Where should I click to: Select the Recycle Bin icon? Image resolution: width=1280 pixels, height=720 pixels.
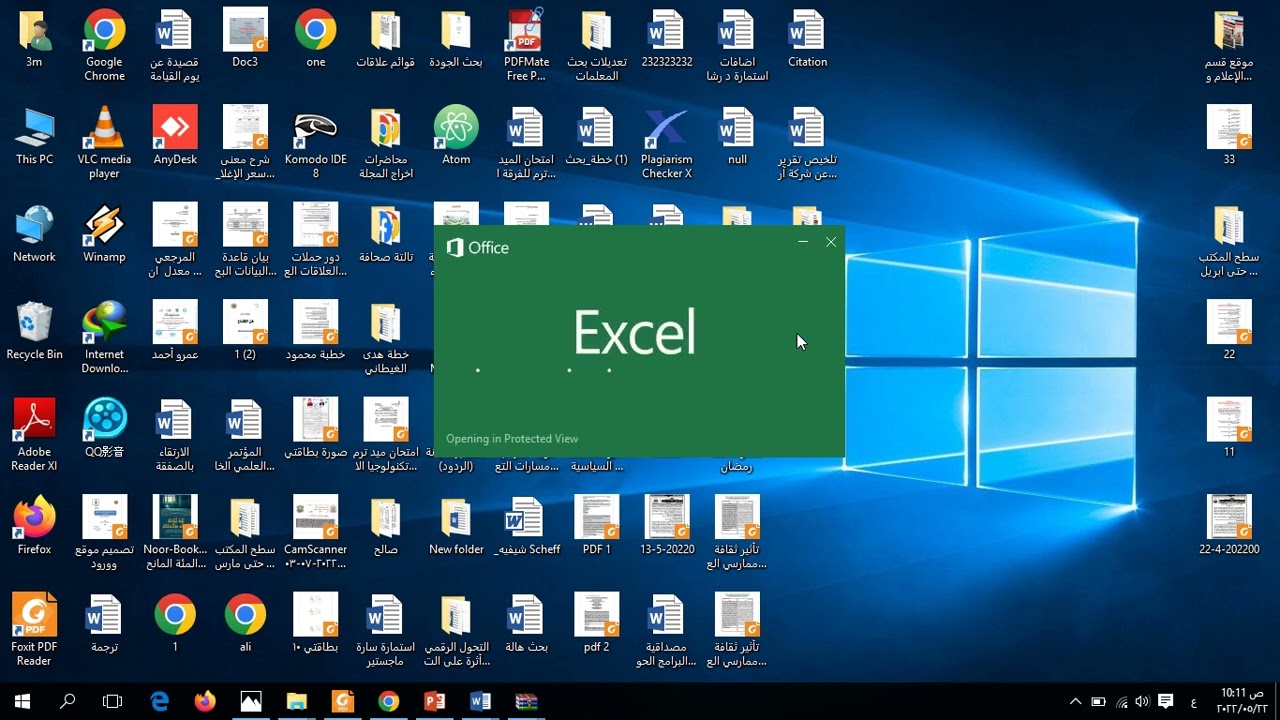(34, 330)
